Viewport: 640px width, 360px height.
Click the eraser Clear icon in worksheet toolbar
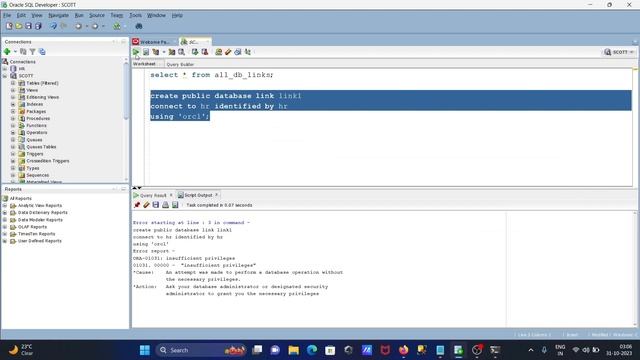tap(228, 52)
